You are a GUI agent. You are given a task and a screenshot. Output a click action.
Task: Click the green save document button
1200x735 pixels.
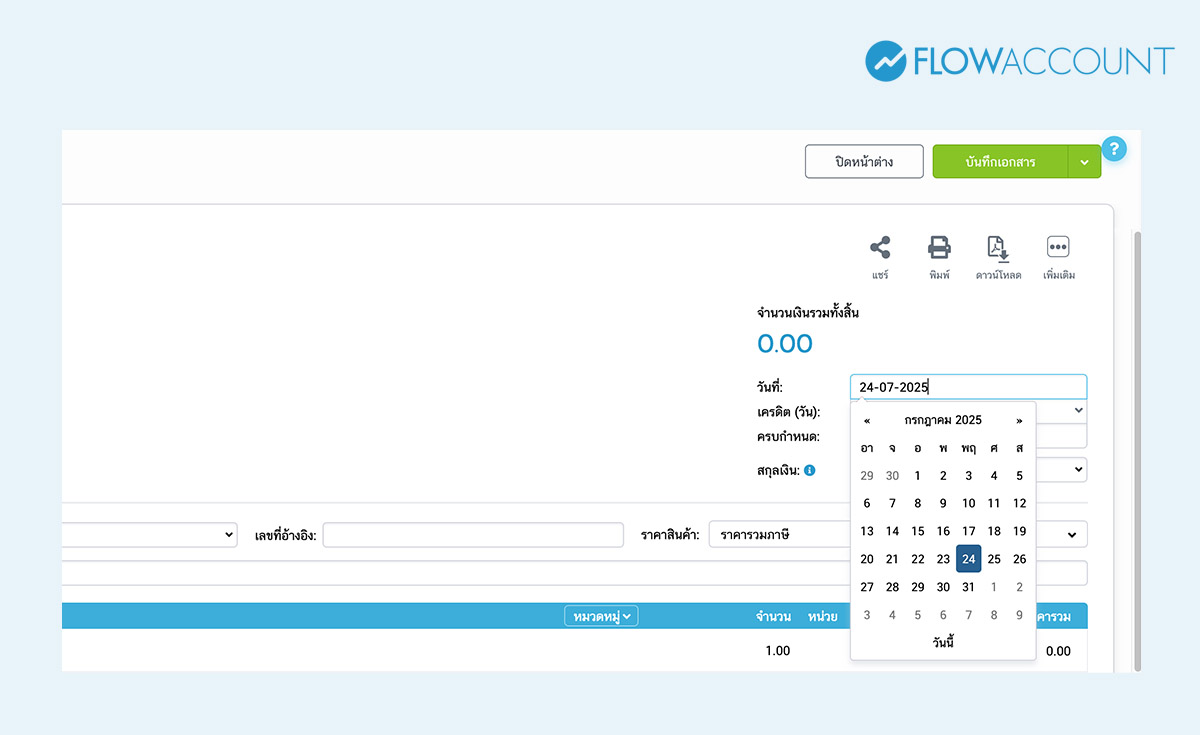coord(1000,162)
